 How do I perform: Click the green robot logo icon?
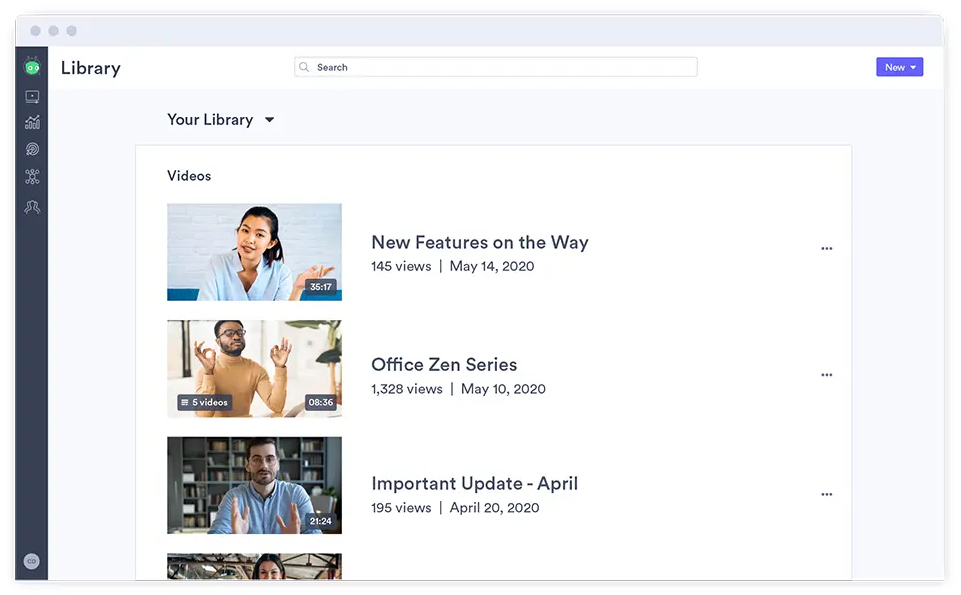pos(32,67)
